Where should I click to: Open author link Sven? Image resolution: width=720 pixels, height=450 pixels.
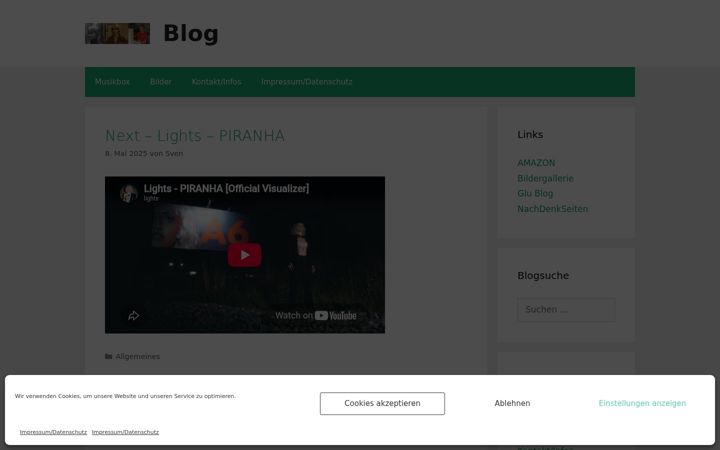(x=174, y=154)
